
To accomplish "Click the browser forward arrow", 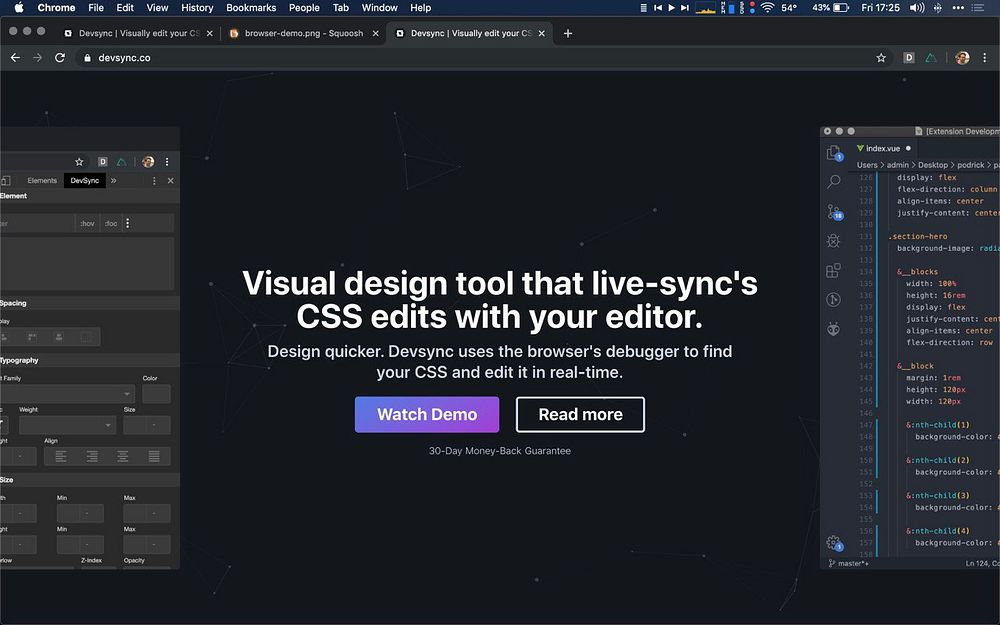I will [38, 57].
